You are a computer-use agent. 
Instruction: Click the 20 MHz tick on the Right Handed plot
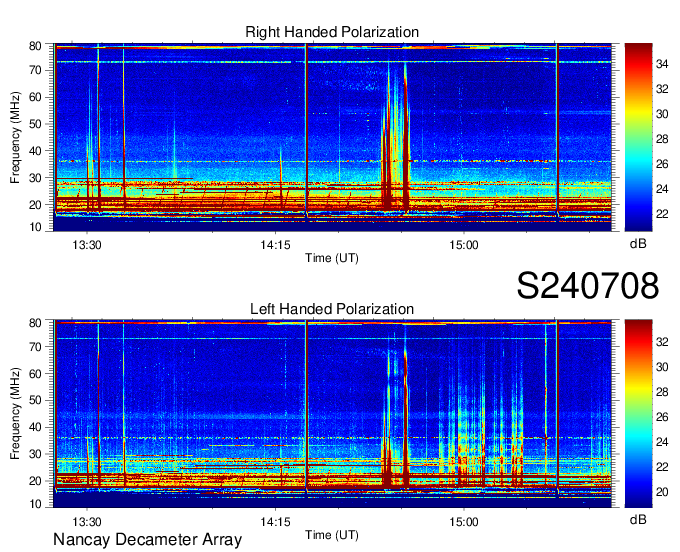click(35, 205)
